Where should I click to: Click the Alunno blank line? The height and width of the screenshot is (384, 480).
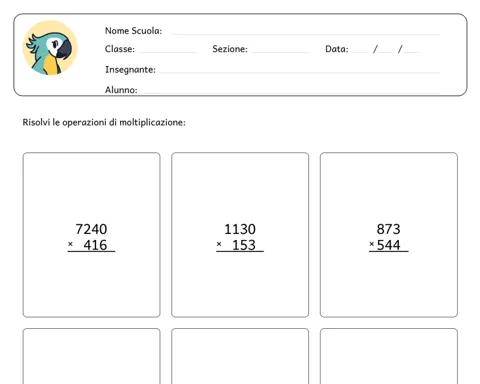pyautogui.click(x=290, y=92)
